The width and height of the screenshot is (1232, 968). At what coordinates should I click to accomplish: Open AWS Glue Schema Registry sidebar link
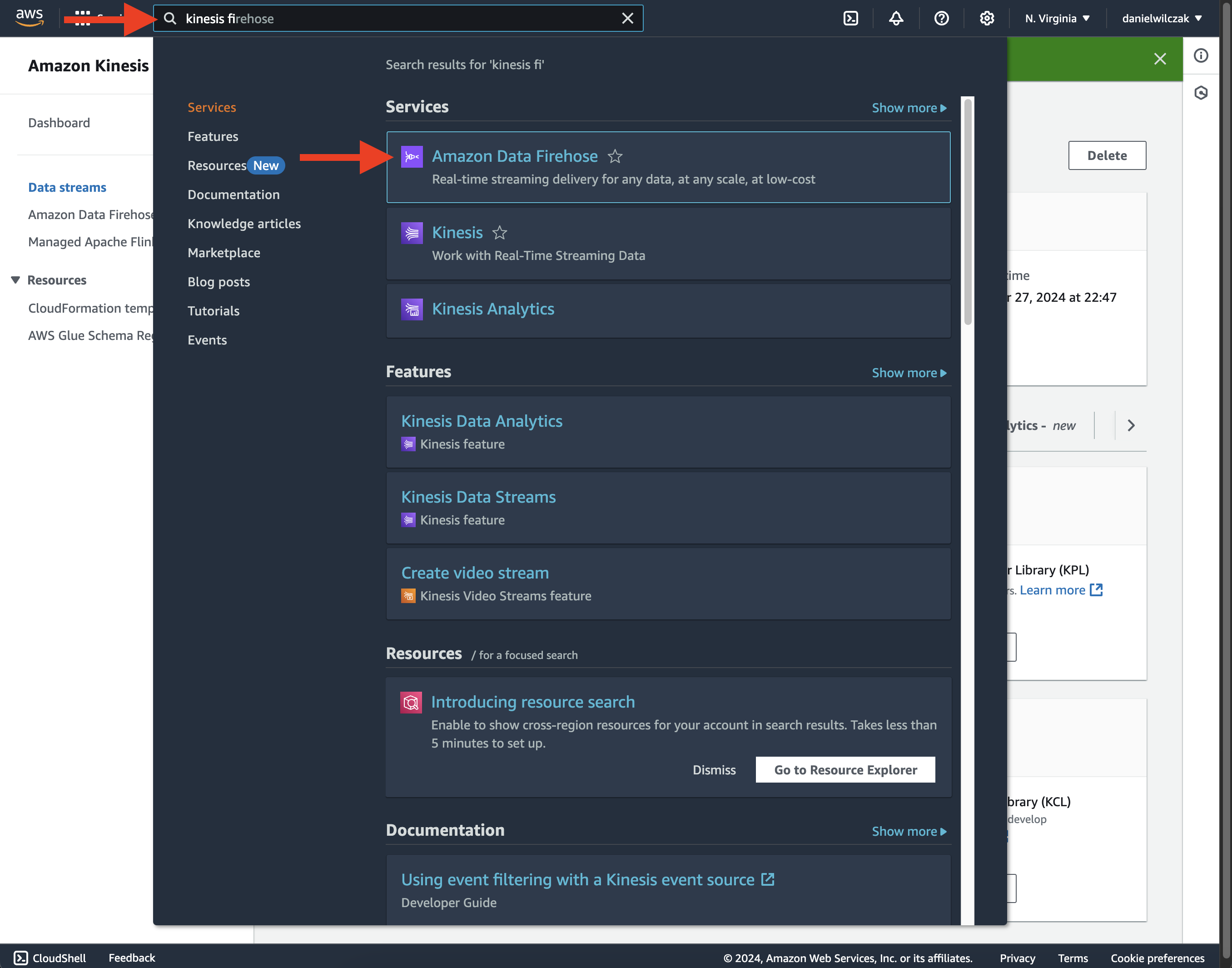91,335
